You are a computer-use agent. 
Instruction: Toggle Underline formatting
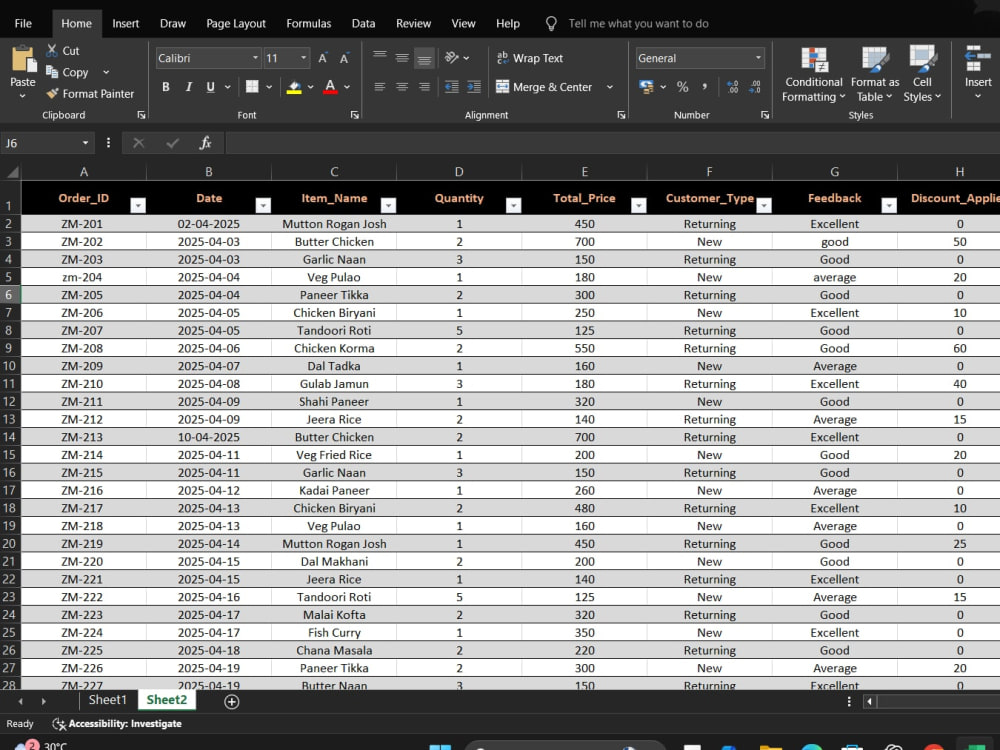(210, 87)
